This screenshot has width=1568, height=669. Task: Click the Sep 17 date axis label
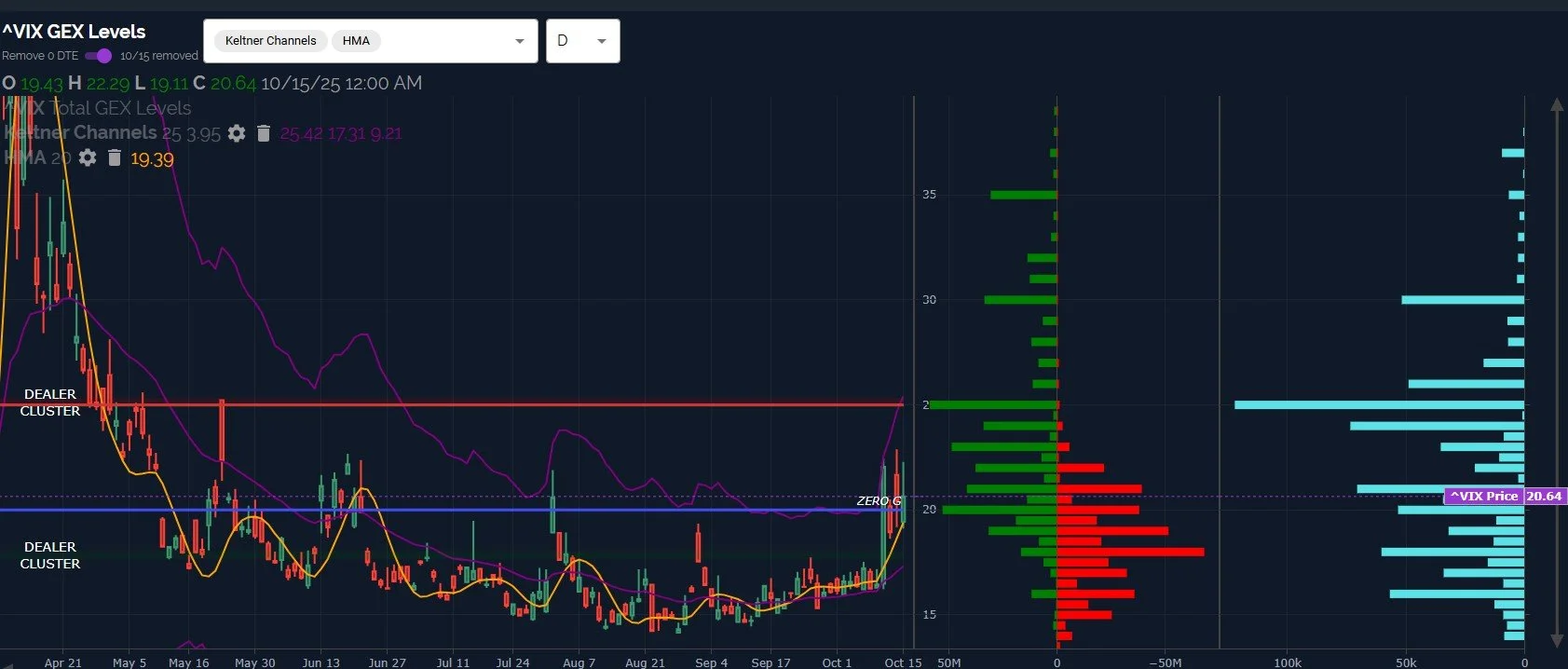[770, 662]
